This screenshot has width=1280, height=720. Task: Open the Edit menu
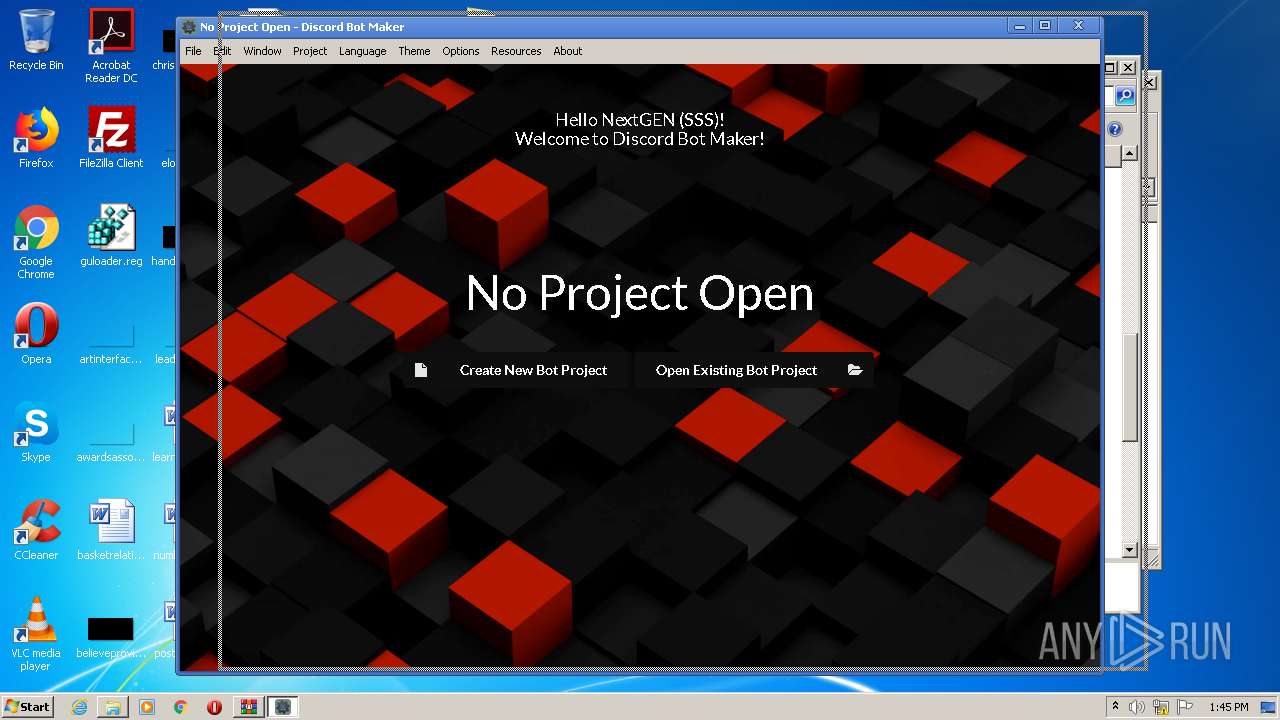pyautogui.click(x=222, y=51)
